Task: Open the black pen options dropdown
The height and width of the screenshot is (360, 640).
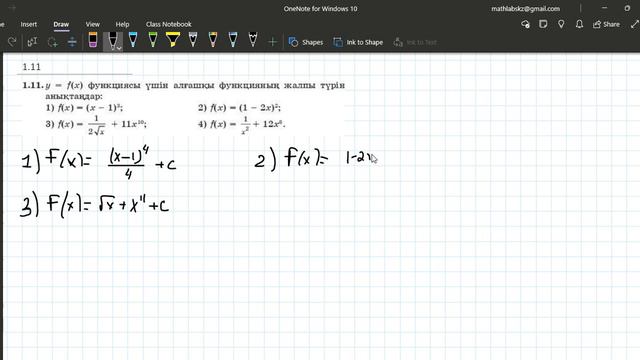Action: [119, 47]
